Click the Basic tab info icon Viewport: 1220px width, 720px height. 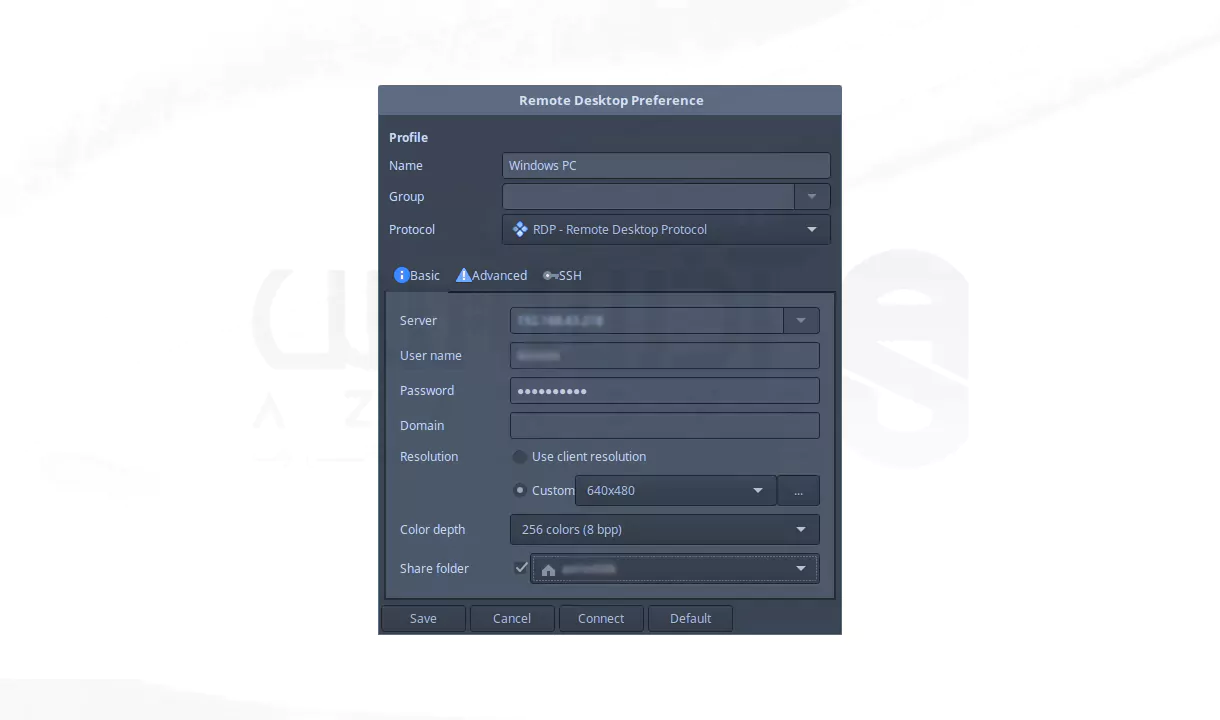coord(402,275)
